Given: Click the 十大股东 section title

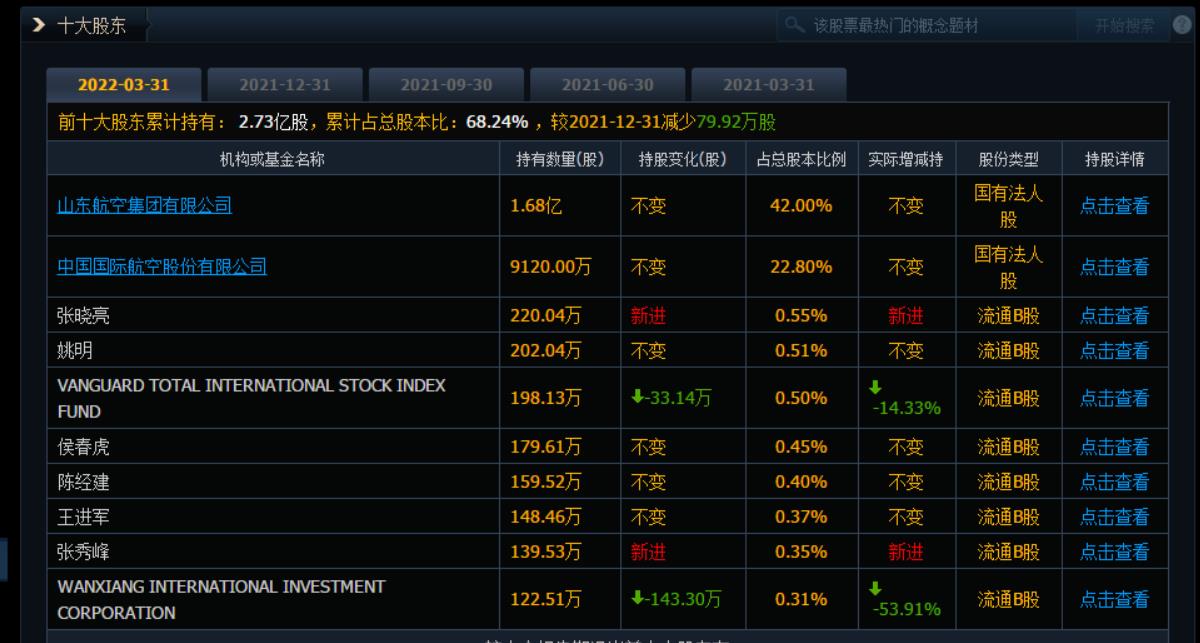Looking at the screenshot, I should 92,26.
